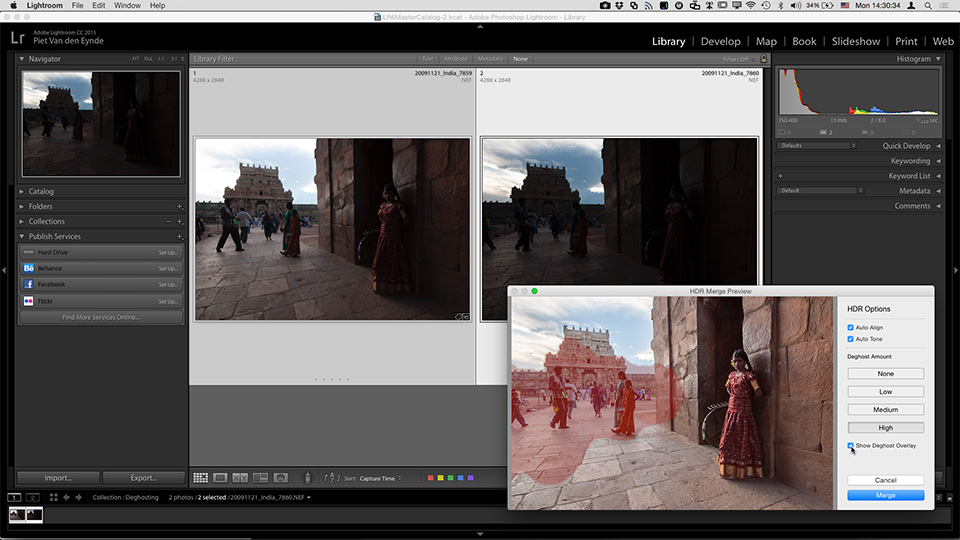
Task: Set Deghost Amount to None
Action: 885,373
